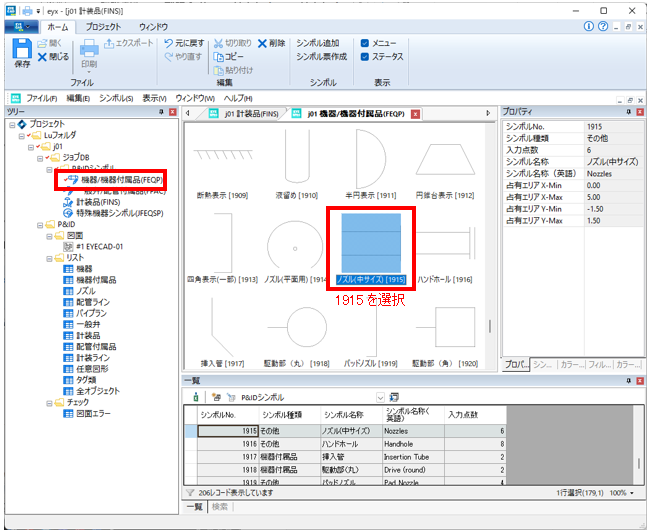Click the 印刷 (Print) ribbon icon
Viewport: 652px width, 532px height.
pyautogui.click(x=89, y=54)
